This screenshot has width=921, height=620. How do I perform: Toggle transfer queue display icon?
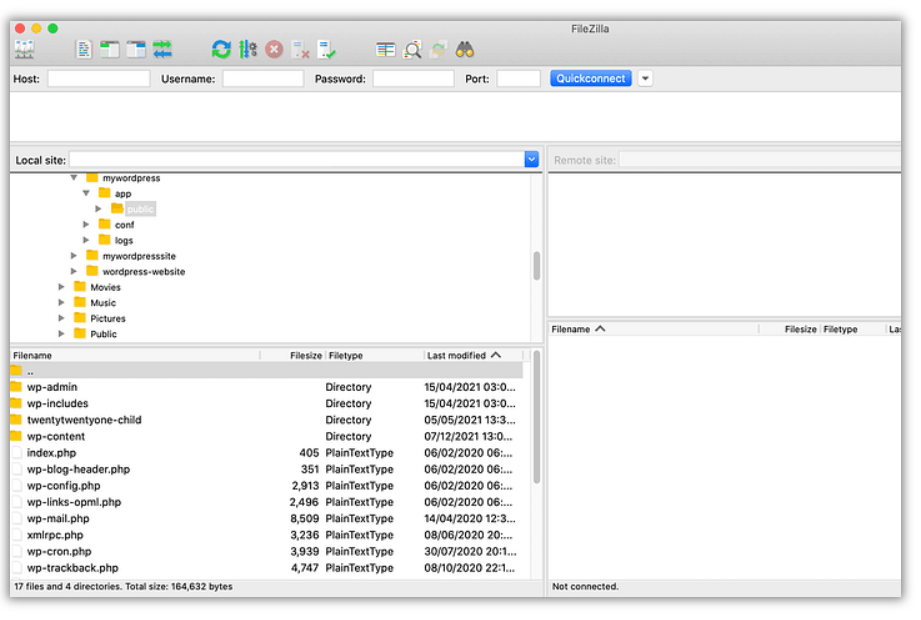(163, 49)
